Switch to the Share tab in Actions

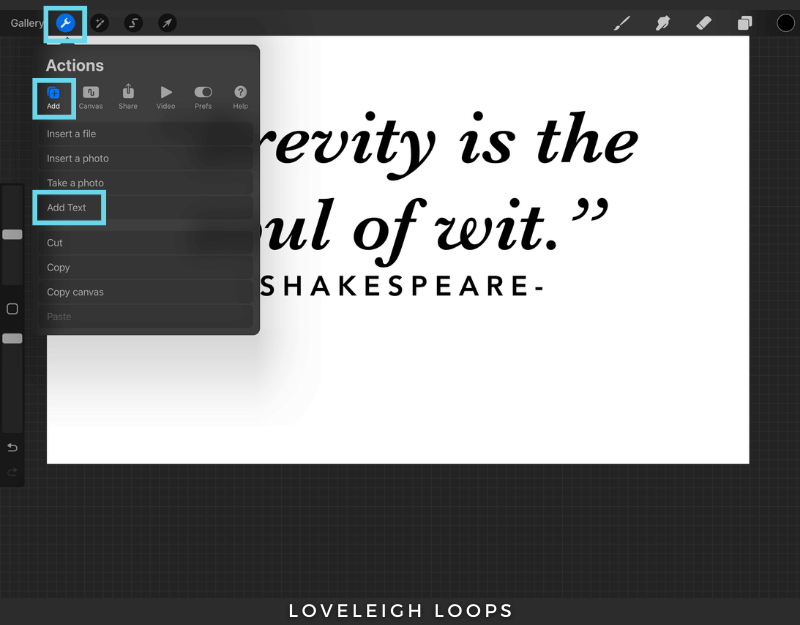pos(128,96)
